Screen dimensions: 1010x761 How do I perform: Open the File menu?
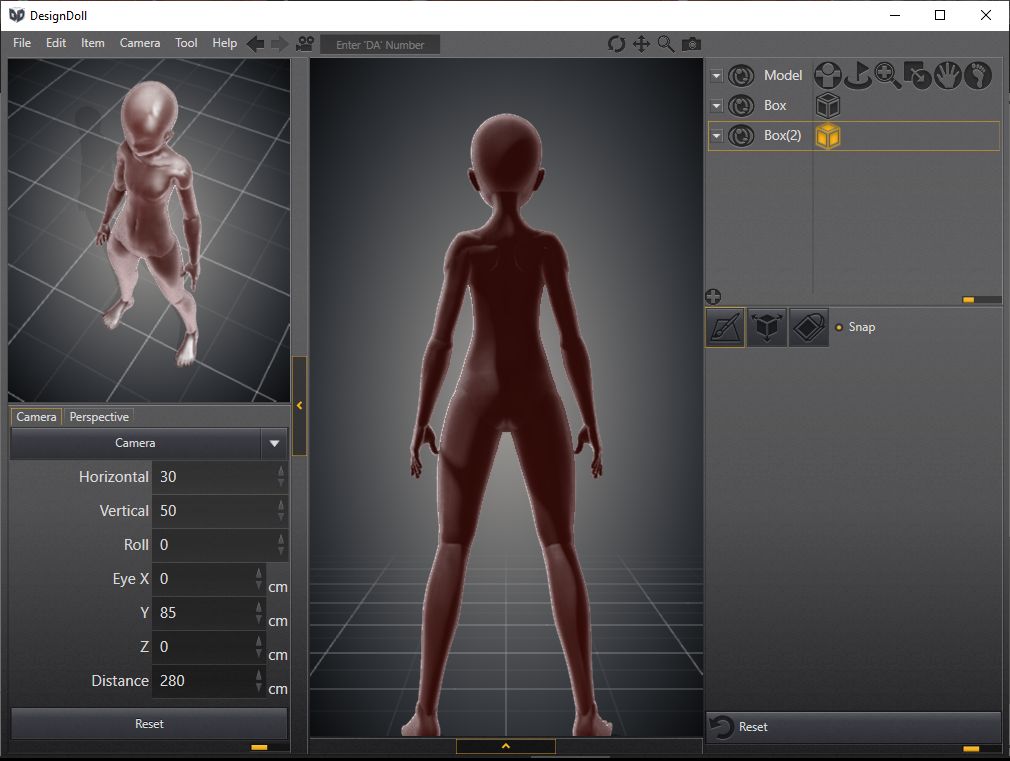(22, 43)
